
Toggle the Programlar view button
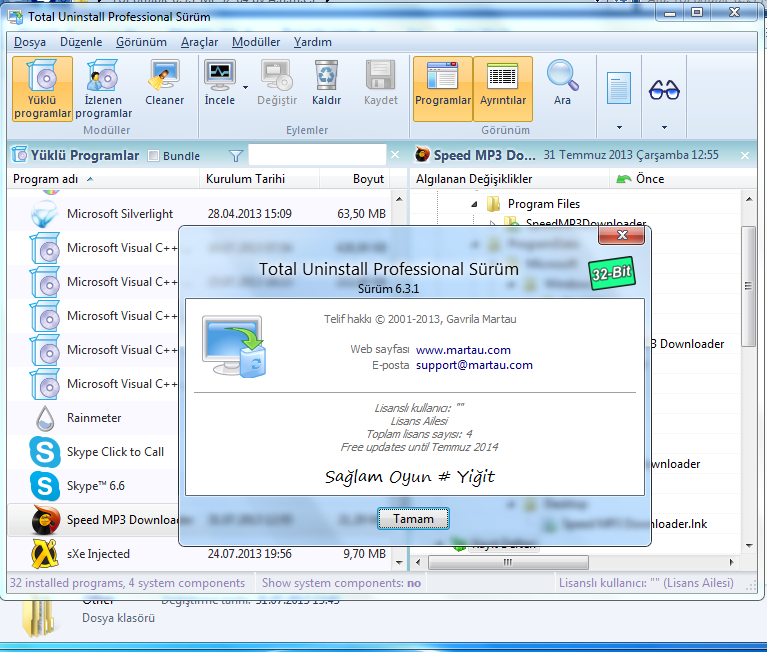click(x=443, y=89)
